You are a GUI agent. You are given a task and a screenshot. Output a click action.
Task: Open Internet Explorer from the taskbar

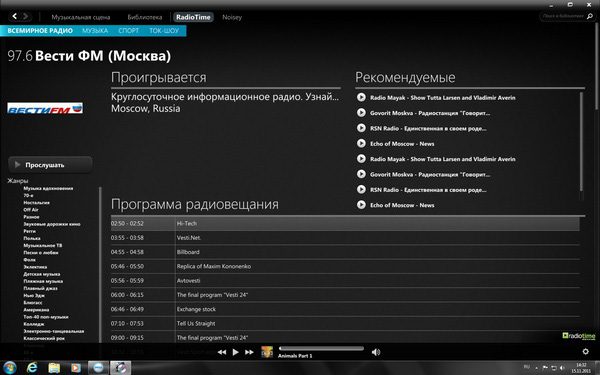(33, 368)
